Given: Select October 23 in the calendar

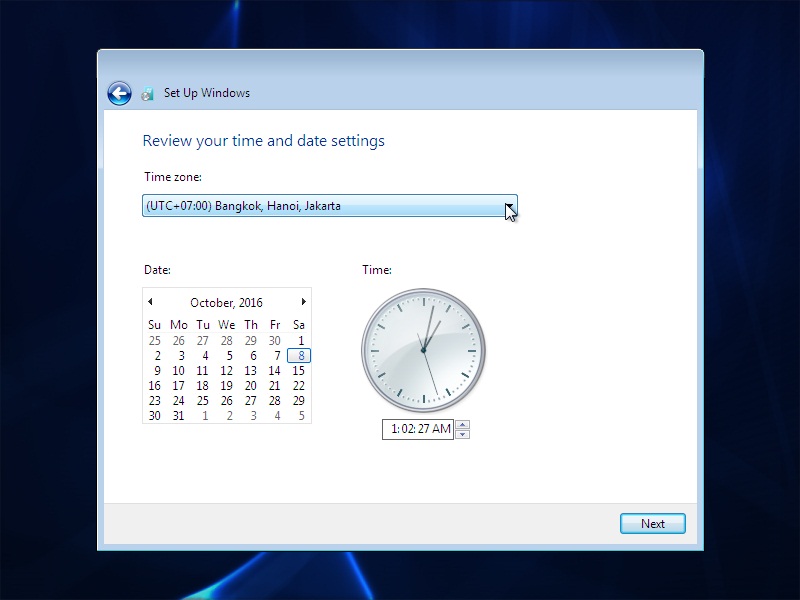Looking at the screenshot, I should 154,401.
